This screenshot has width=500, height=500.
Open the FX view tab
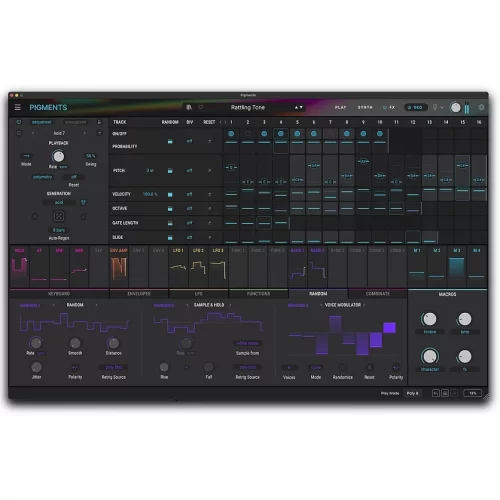pos(389,107)
